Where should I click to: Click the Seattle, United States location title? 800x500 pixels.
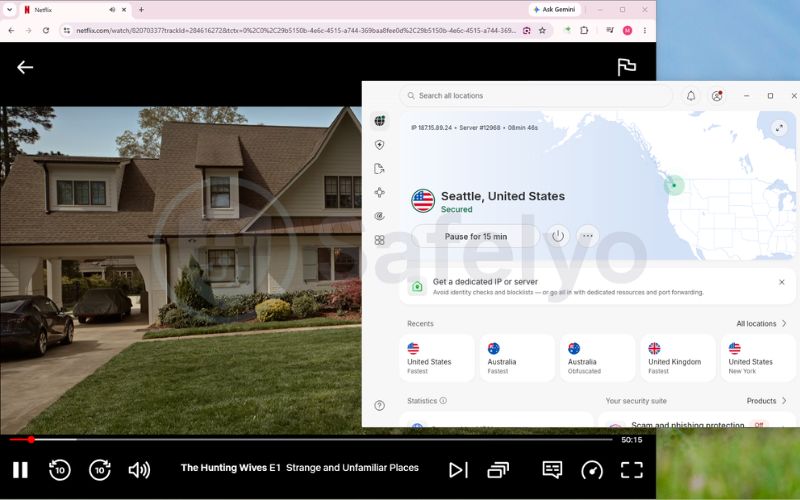coord(503,196)
